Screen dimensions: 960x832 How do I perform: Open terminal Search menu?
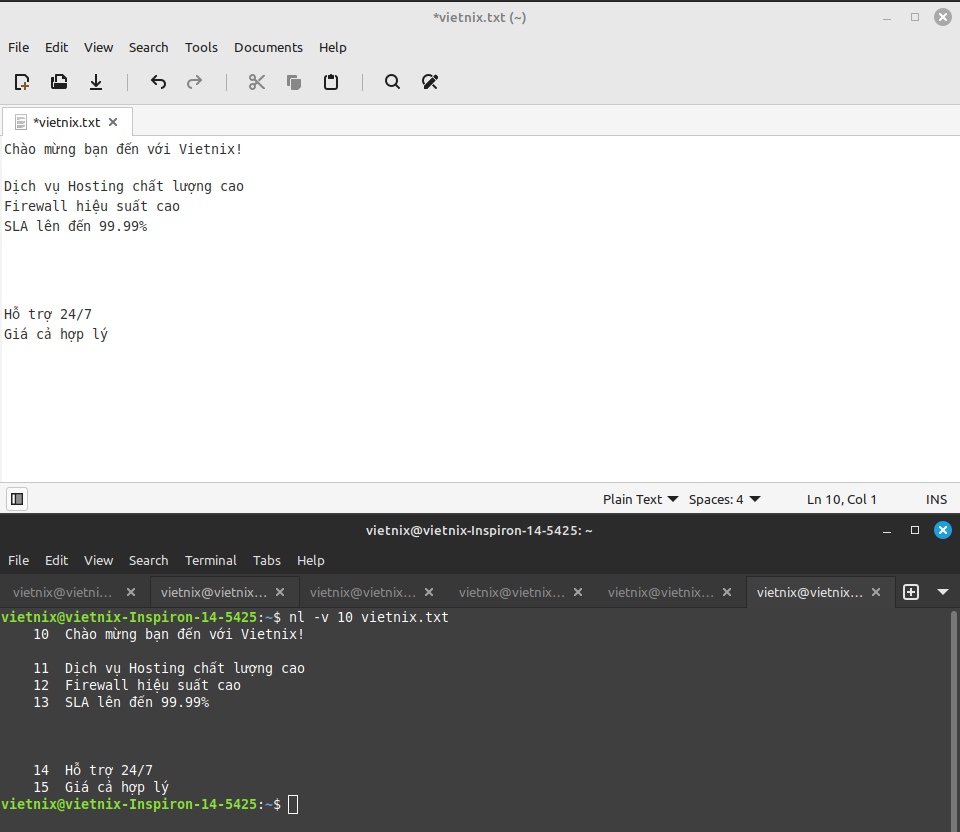tap(148, 560)
